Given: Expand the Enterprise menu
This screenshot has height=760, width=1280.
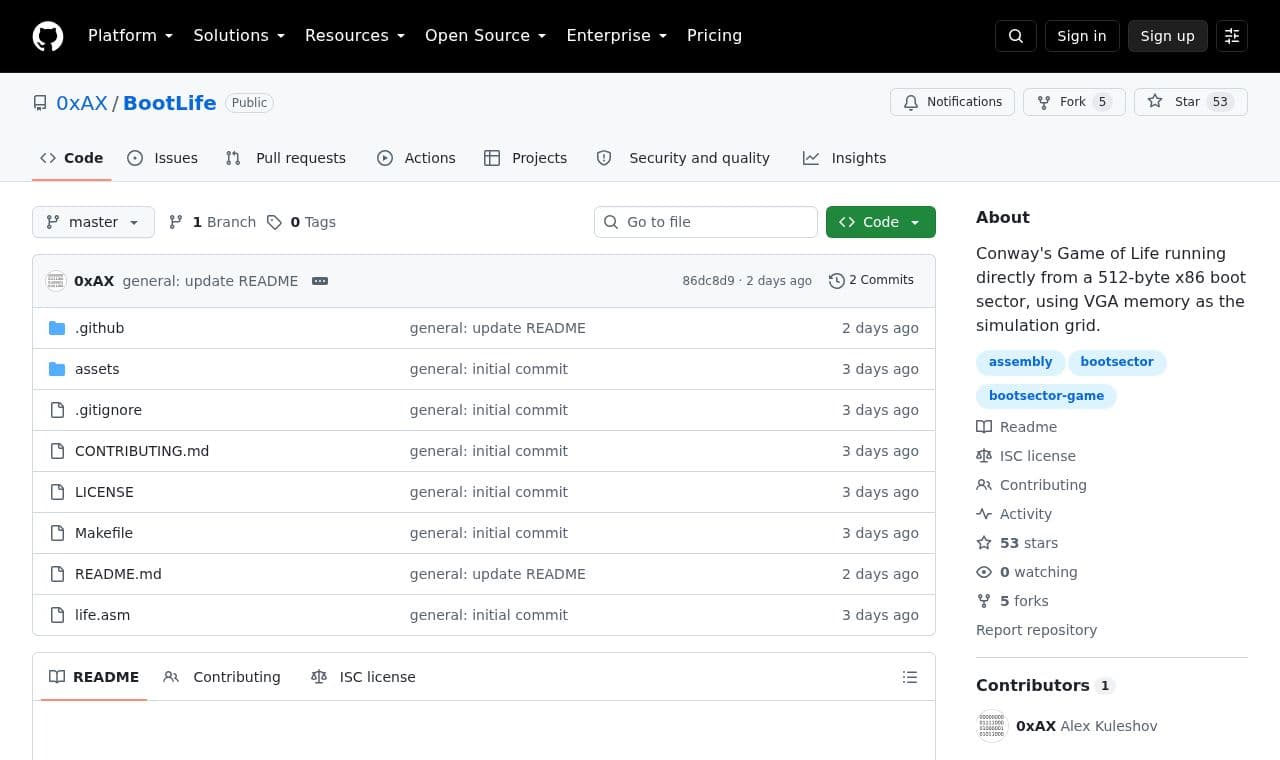Looking at the screenshot, I should tap(617, 36).
